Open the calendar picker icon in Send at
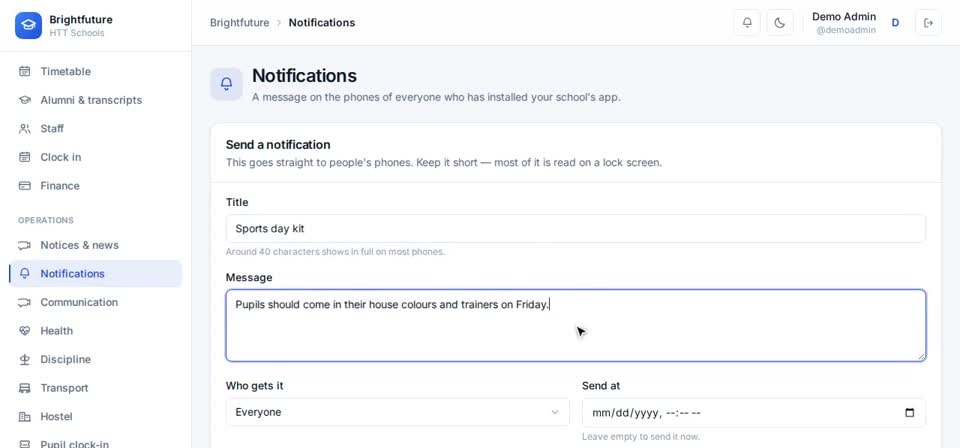 pyautogui.click(x=910, y=413)
